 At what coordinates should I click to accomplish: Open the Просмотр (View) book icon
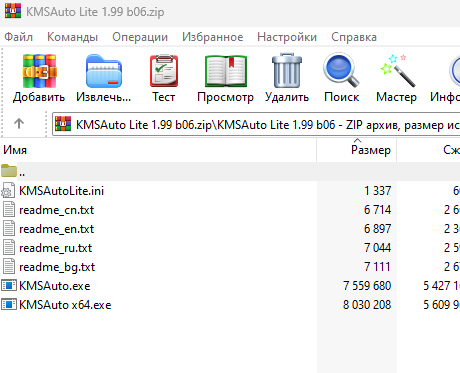coord(226,71)
